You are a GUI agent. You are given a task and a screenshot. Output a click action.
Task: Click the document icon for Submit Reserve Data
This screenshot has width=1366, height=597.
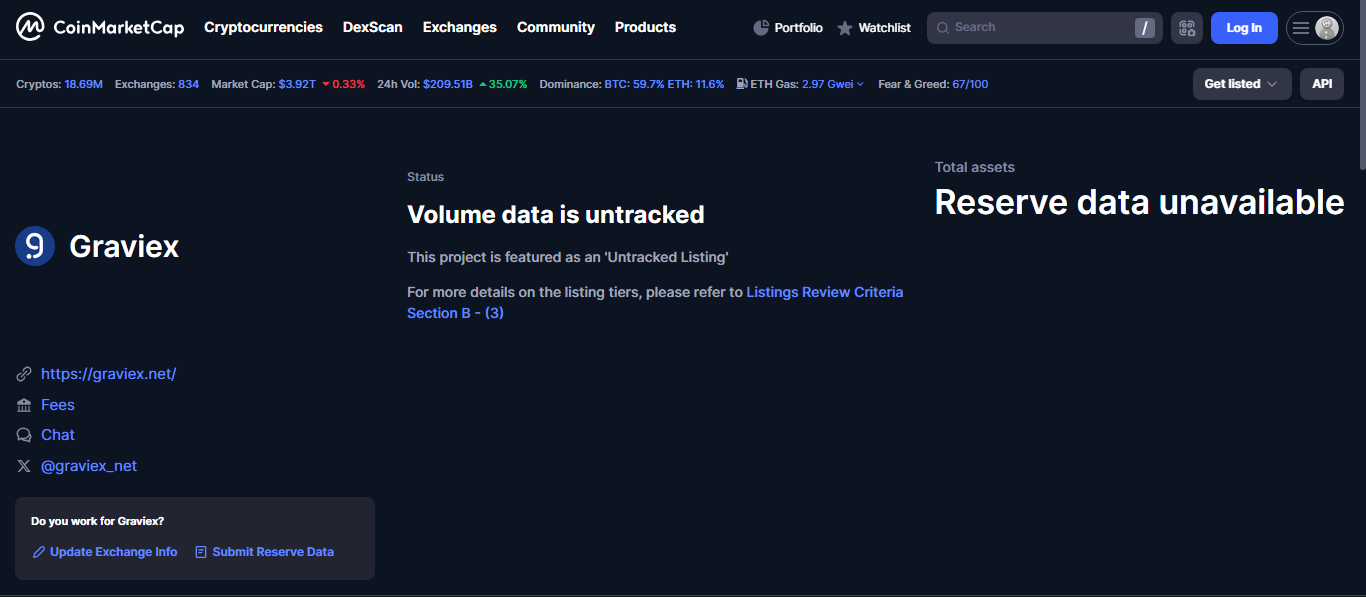tap(201, 552)
